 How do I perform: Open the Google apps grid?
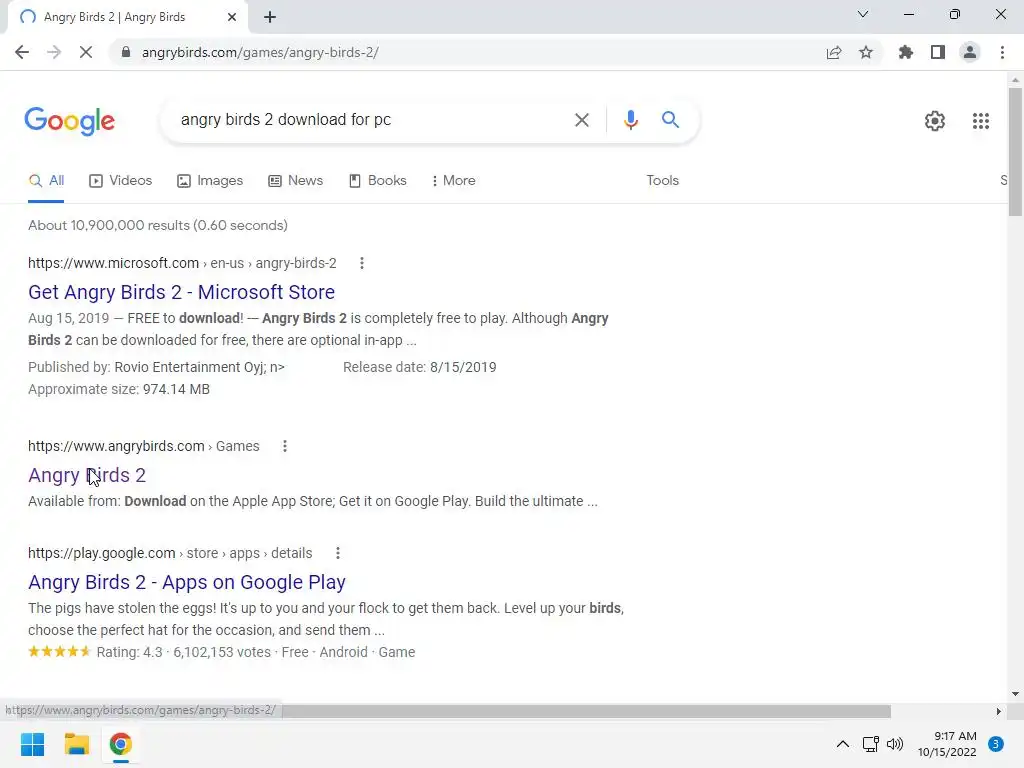pyautogui.click(x=980, y=121)
